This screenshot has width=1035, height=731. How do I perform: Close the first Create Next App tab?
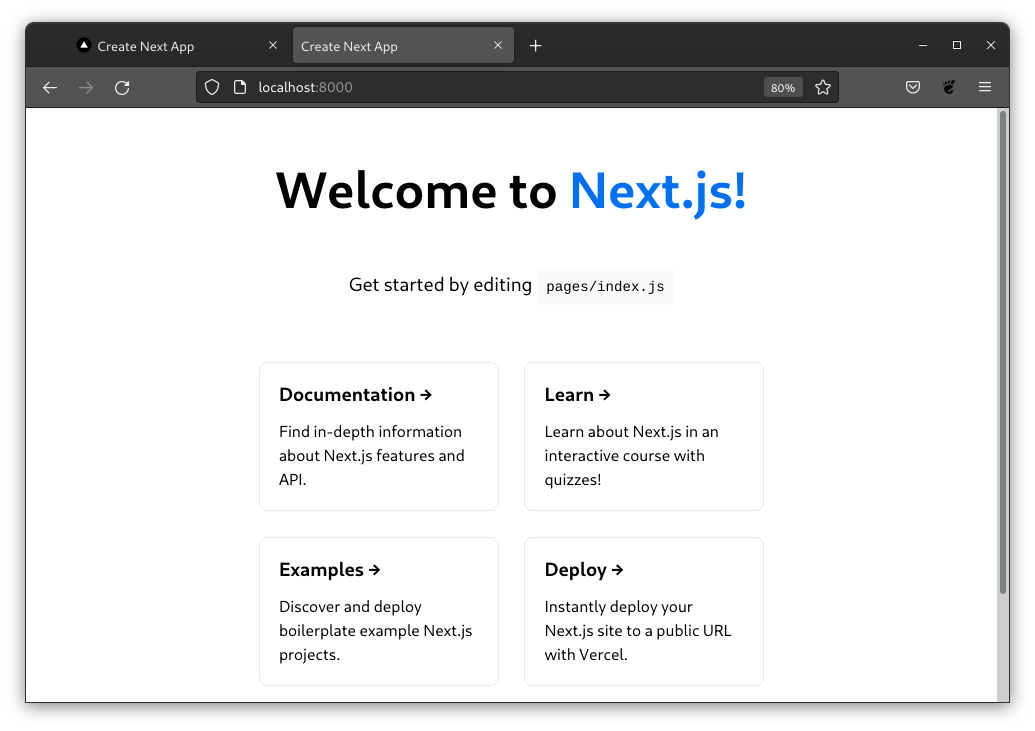pos(273,46)
